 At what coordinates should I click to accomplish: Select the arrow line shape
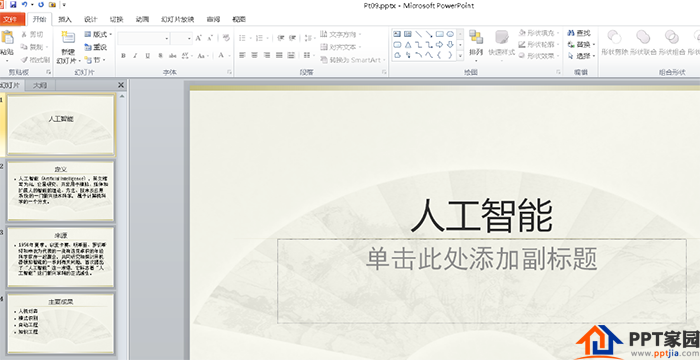click(x=429, y=34)
